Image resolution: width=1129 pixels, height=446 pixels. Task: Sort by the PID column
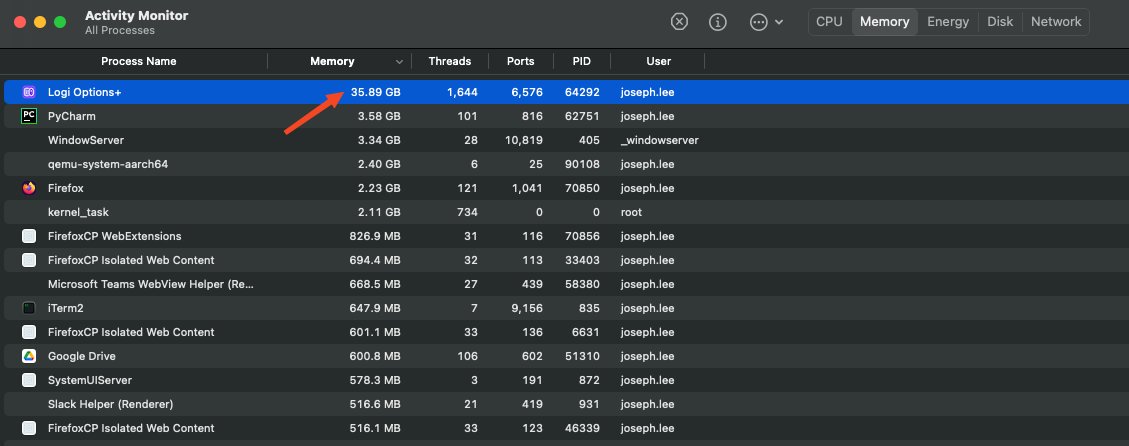(x=582, y=61)
